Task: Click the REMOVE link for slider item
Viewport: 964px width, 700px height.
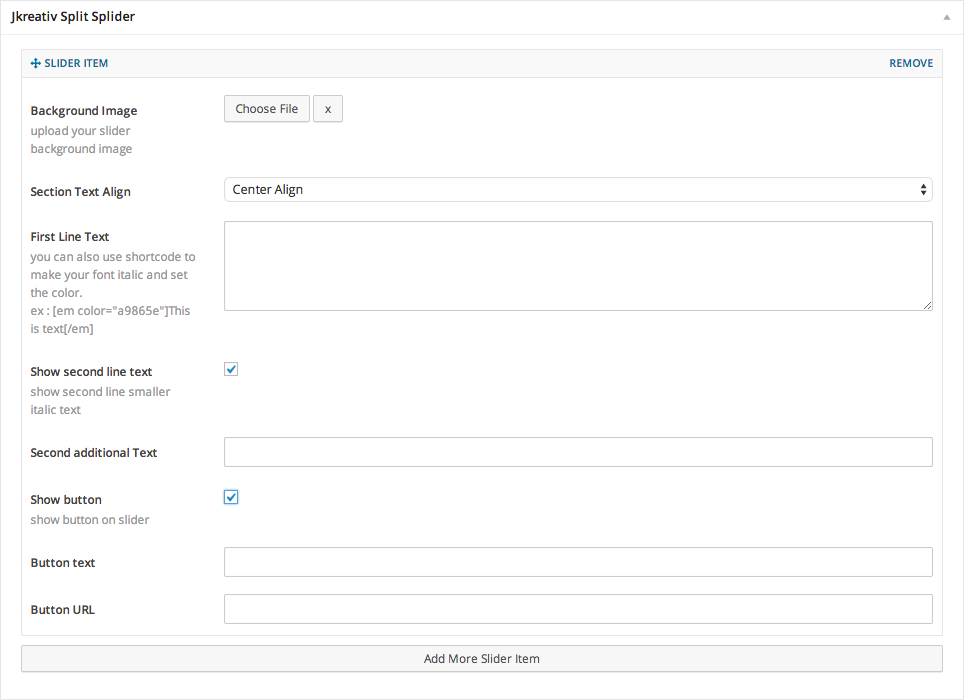Action: click(911, 63)
